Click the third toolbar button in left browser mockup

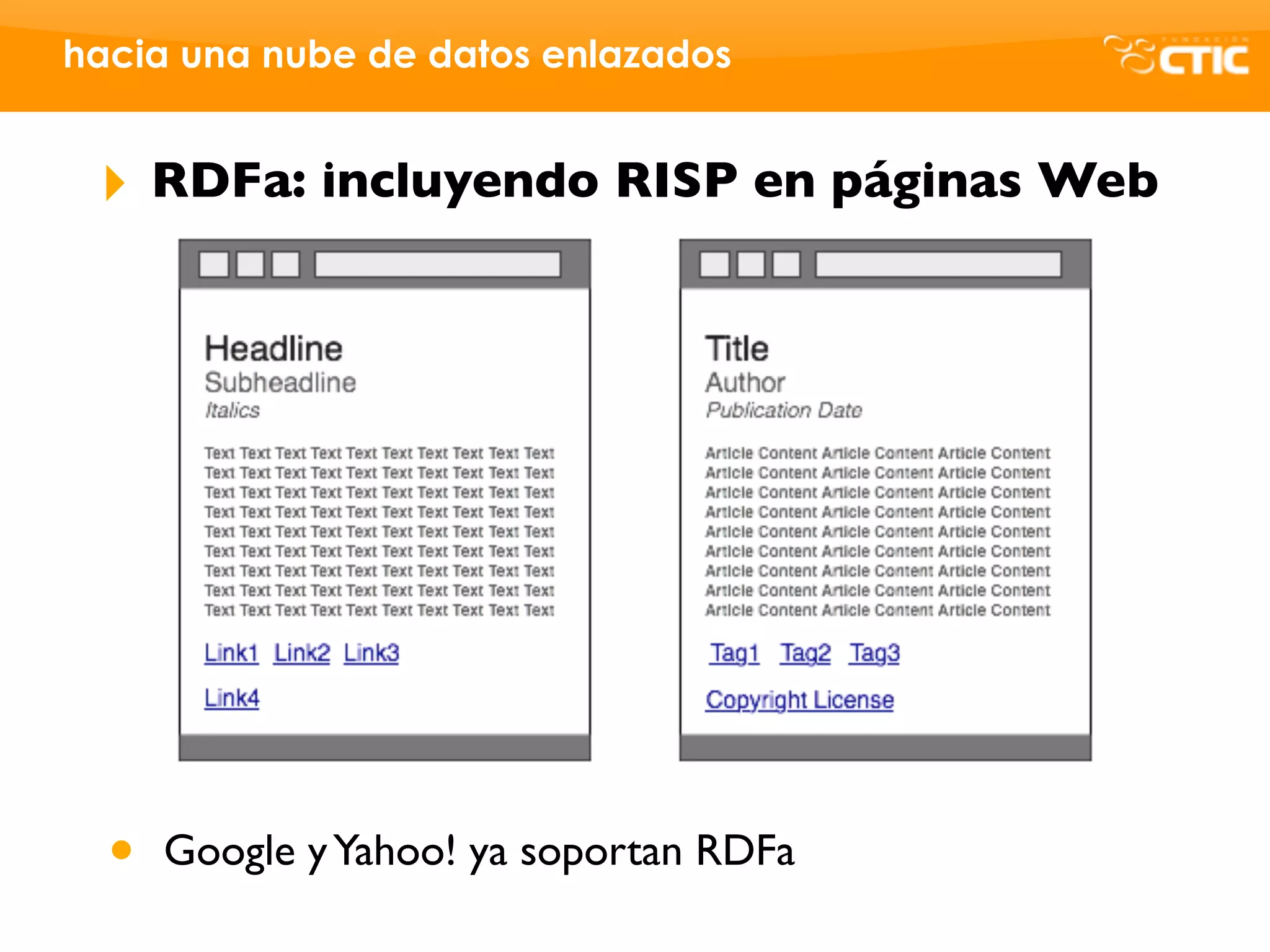pos(286,264)
